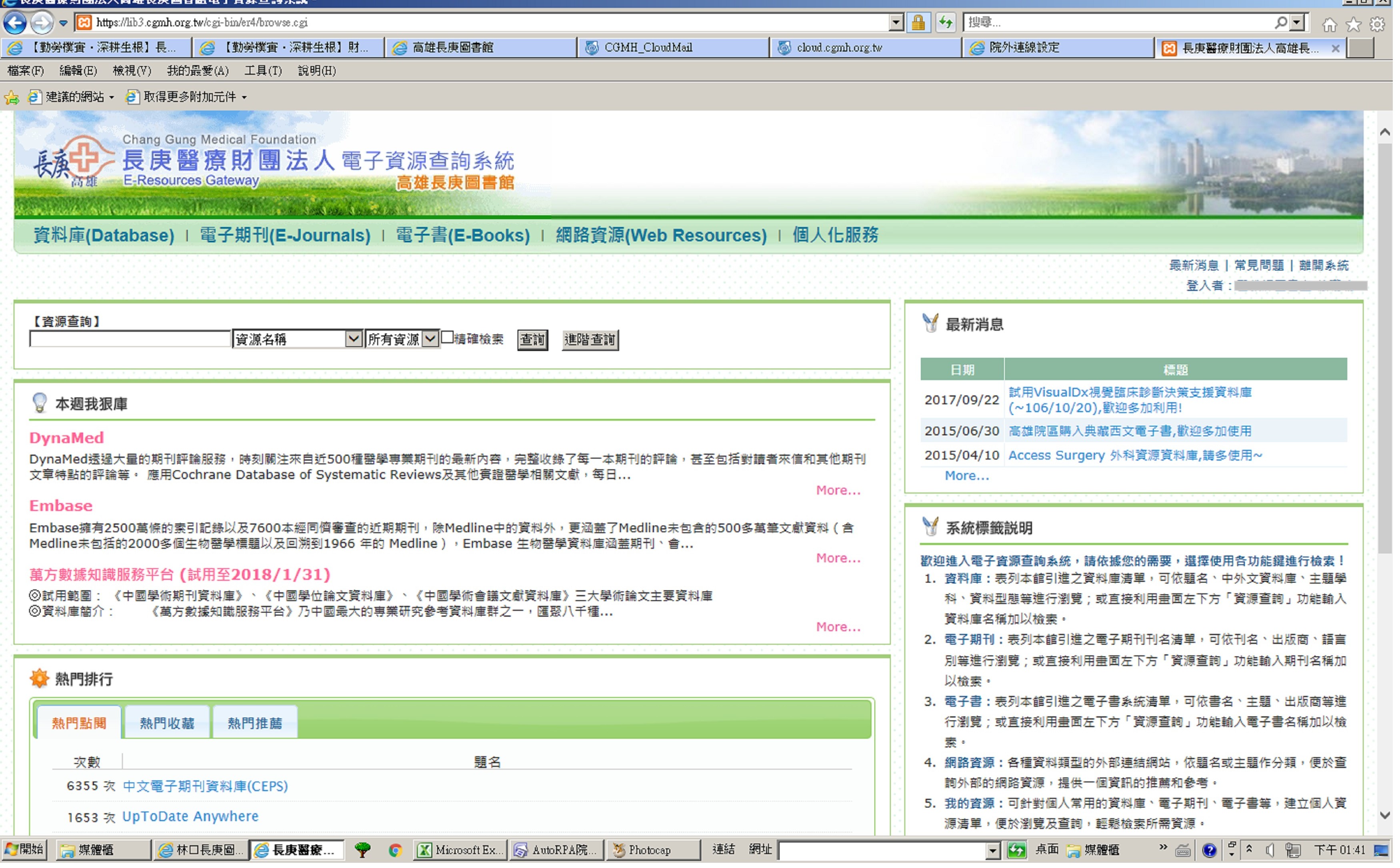Open Microsoft Excel from the taskbar
The height and width of the screenshot is (868, 1400).
coord(461,851)
